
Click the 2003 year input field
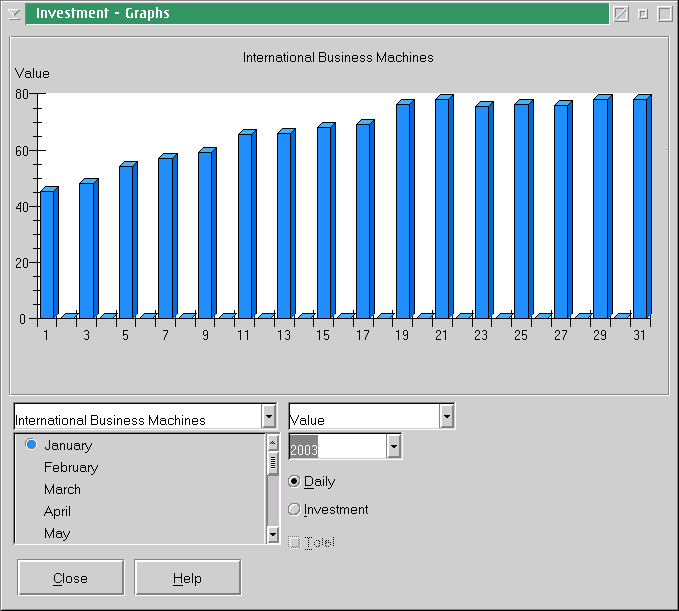pos(338,446)
